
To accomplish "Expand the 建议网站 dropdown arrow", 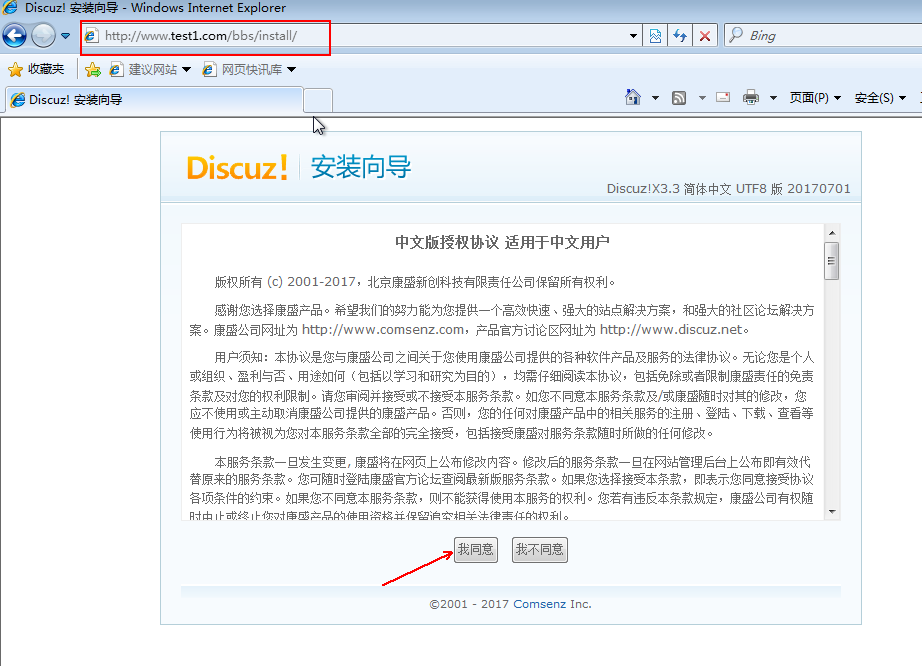I will click(186, 69).
